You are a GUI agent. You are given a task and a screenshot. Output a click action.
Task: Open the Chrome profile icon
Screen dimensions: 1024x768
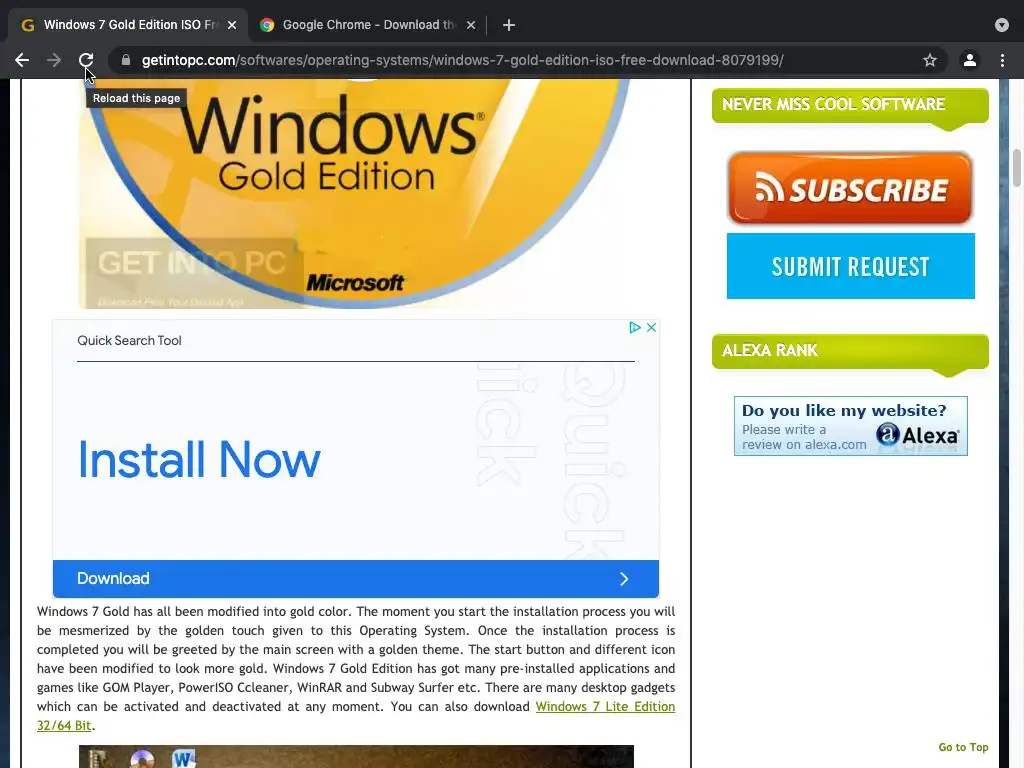point(970,60)
